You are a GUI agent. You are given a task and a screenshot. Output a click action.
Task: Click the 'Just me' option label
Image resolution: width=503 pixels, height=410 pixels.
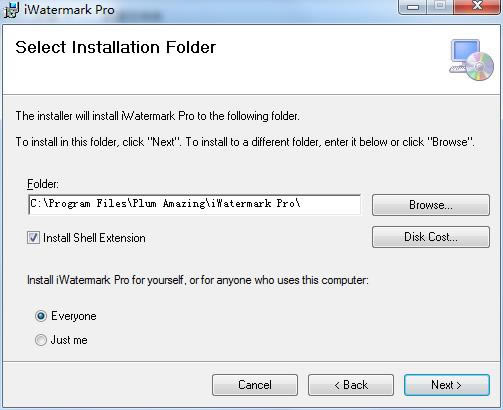point(69,340)
